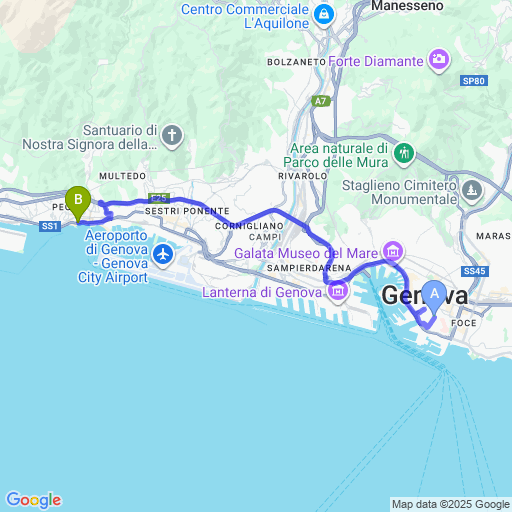
Task: Click the Sestri Ponente district label
Action: coord(187,211)
